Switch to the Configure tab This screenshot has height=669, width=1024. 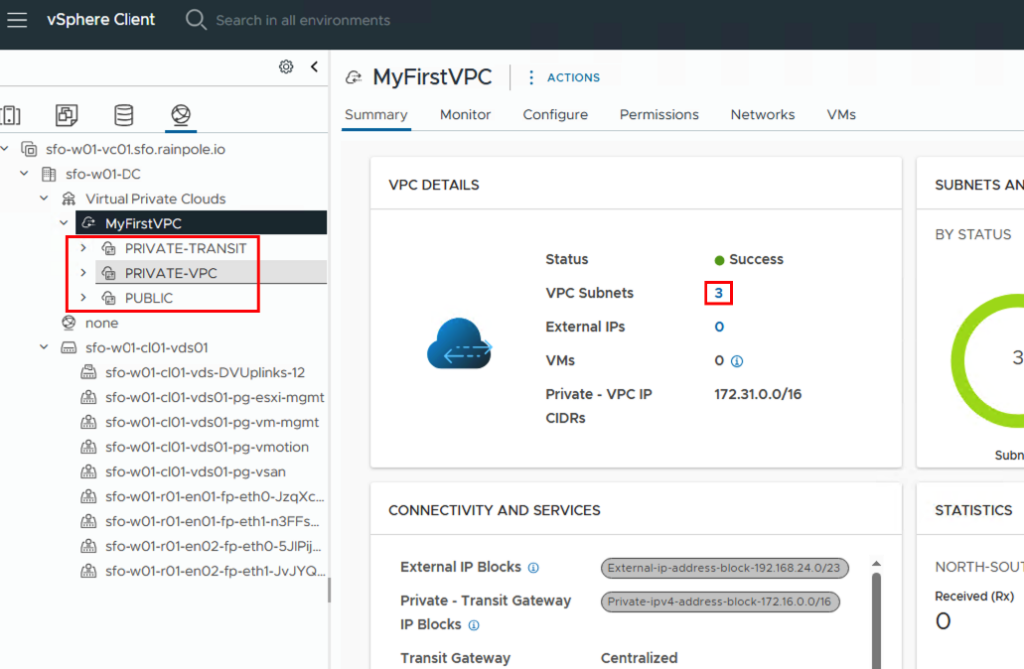pyautogui.click(x=555, y=115)
